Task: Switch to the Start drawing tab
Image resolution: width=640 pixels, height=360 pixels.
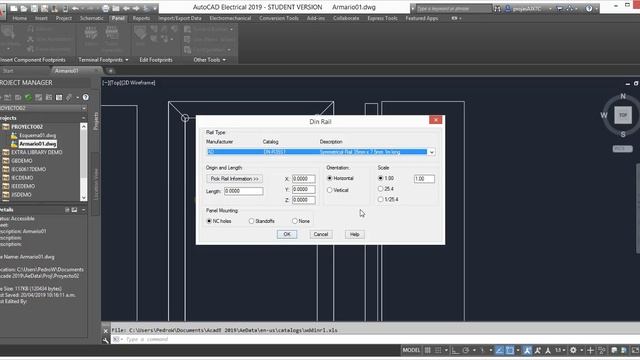Action: tap(8, 71)
